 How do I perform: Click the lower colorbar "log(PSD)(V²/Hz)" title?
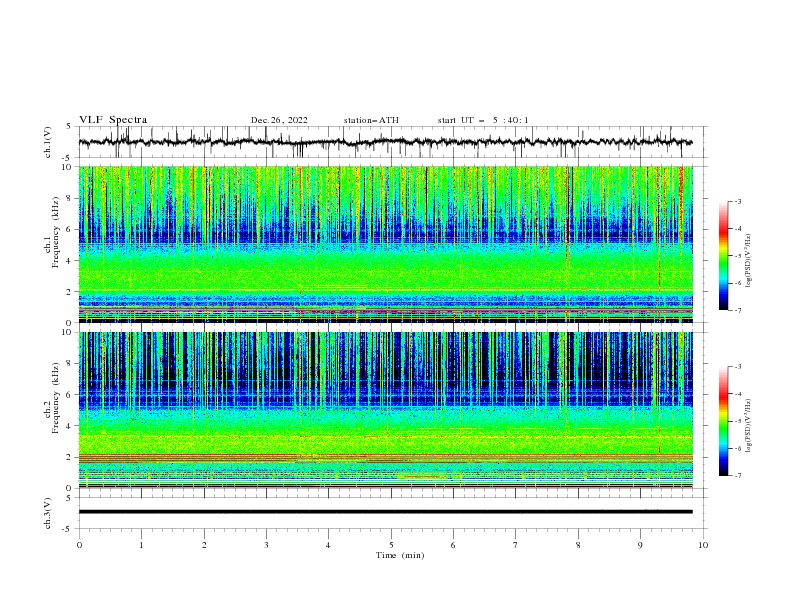(749, 425)
